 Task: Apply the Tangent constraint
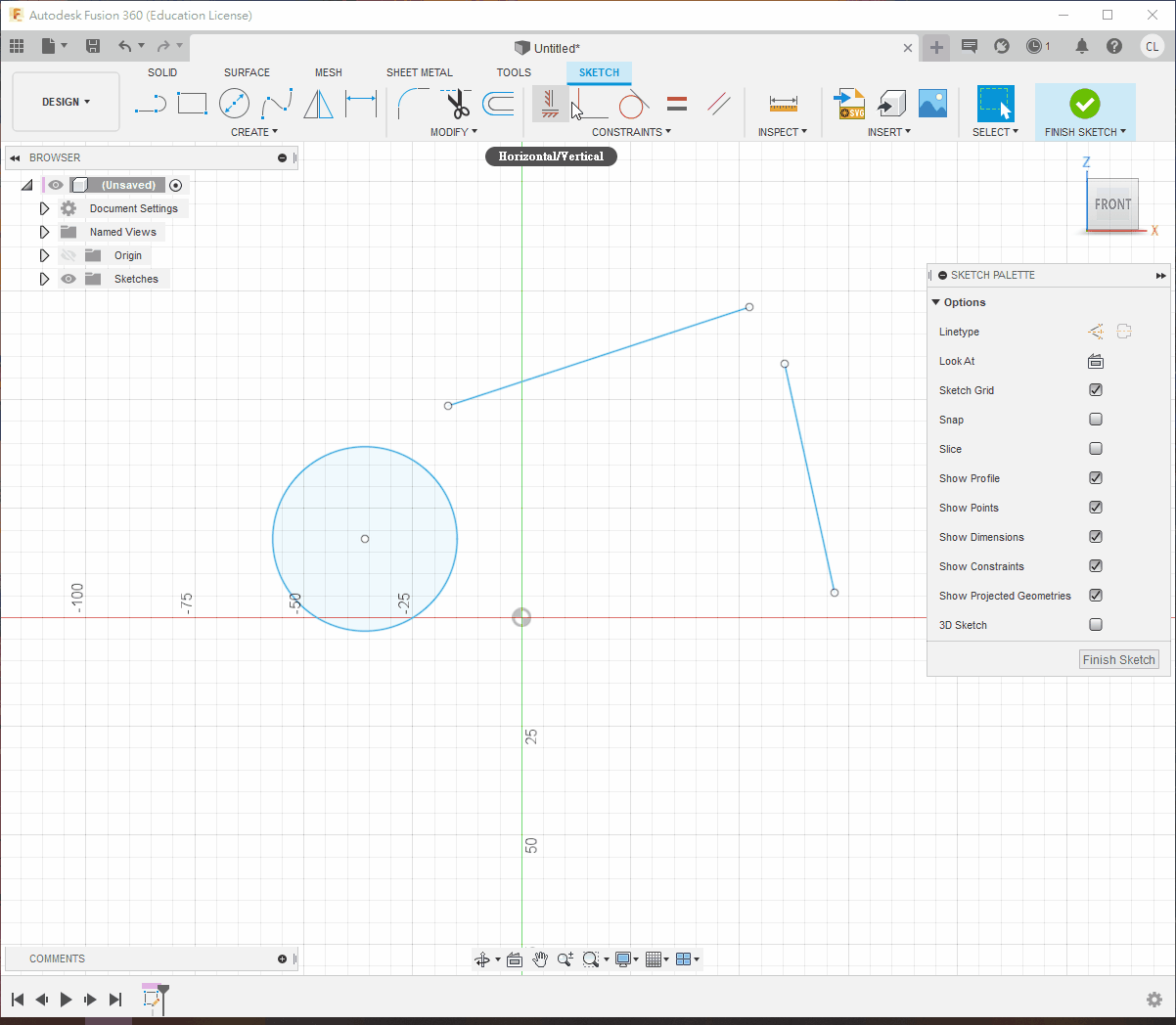(x=632, y=103)
